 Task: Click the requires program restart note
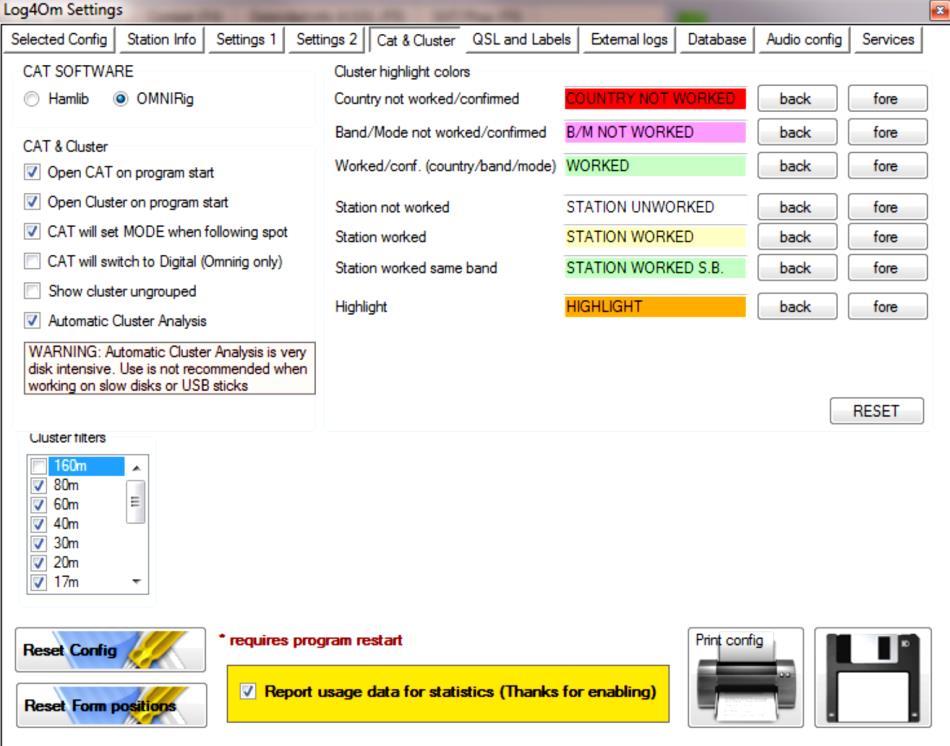[310, 640]
